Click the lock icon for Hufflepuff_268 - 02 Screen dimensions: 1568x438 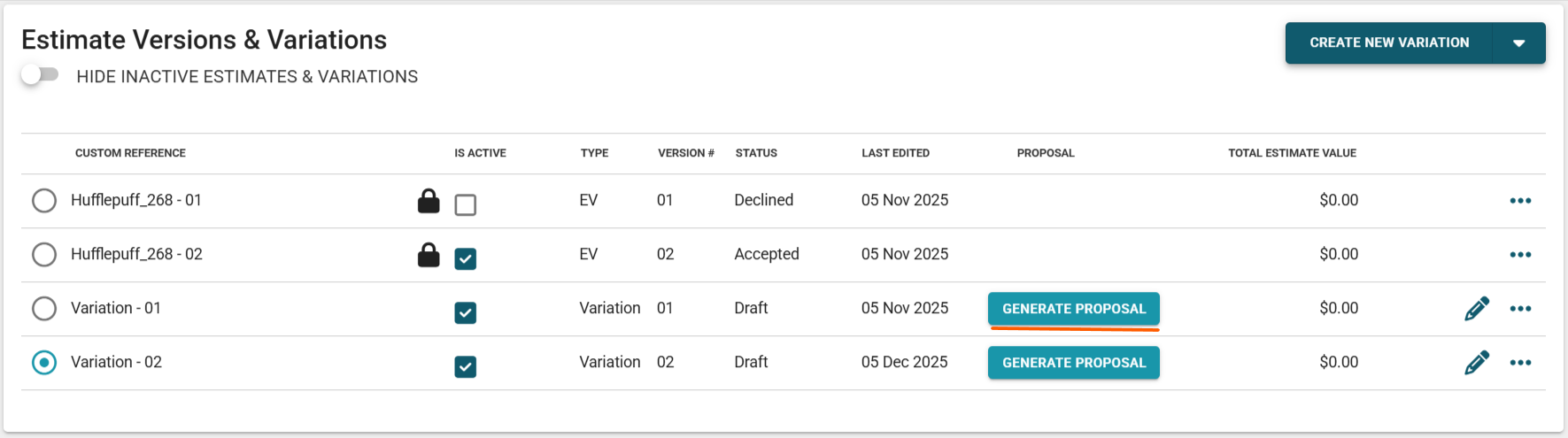pyautogui.click(x=429, y=255)
